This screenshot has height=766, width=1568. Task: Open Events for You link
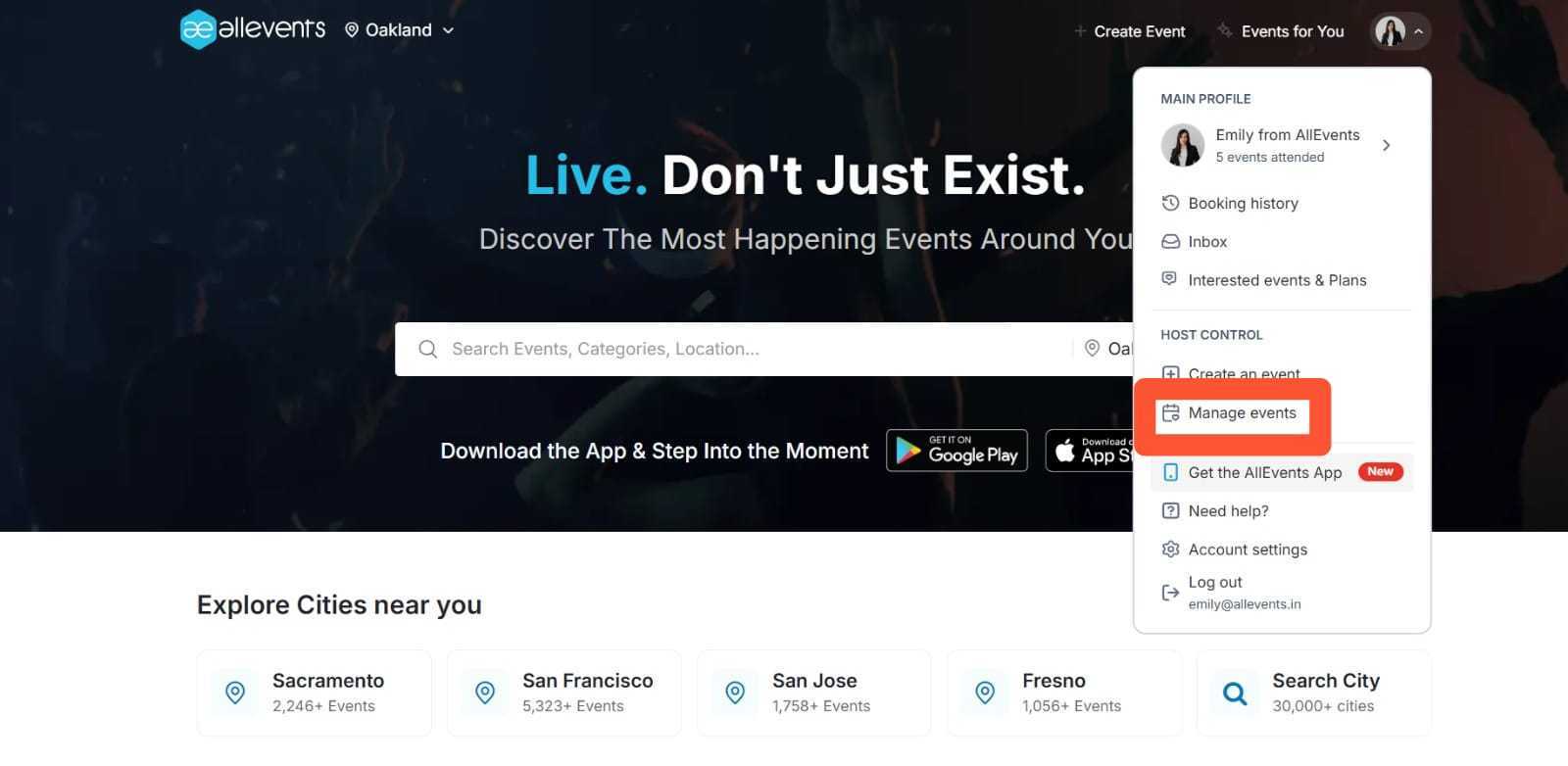[1281, 31]
